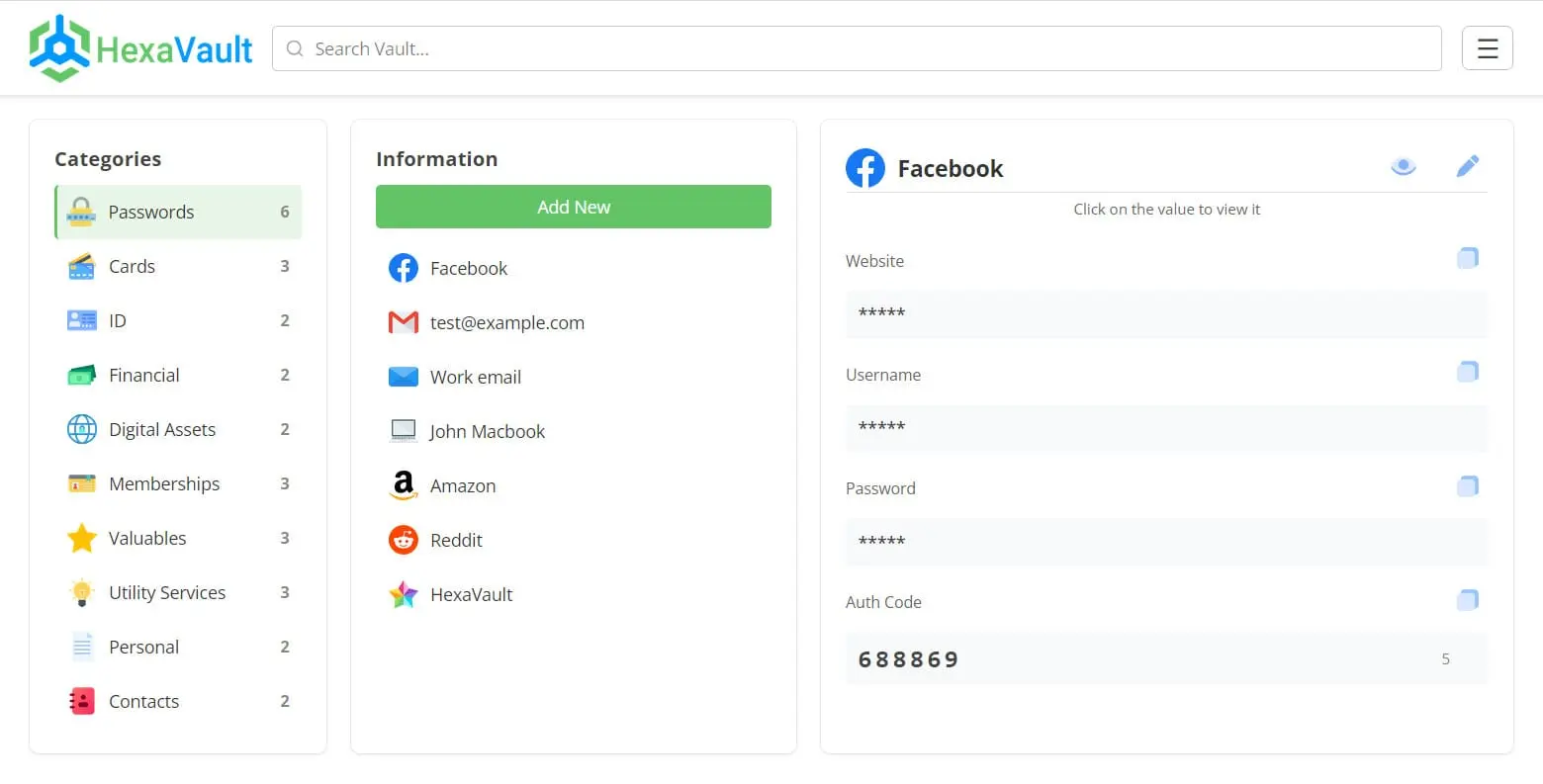Open the Digital Assets category
The image size is (1543, 784).
(178, 429)
